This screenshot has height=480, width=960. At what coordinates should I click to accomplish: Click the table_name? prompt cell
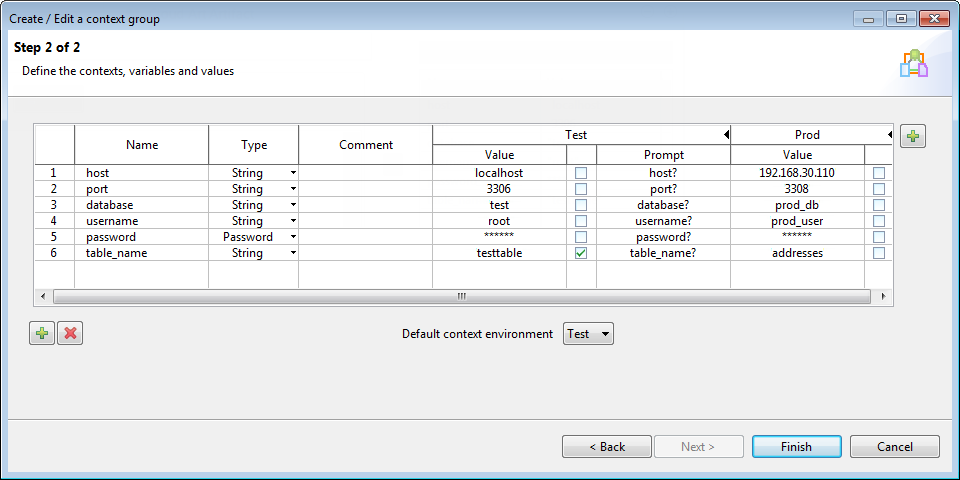663,253
